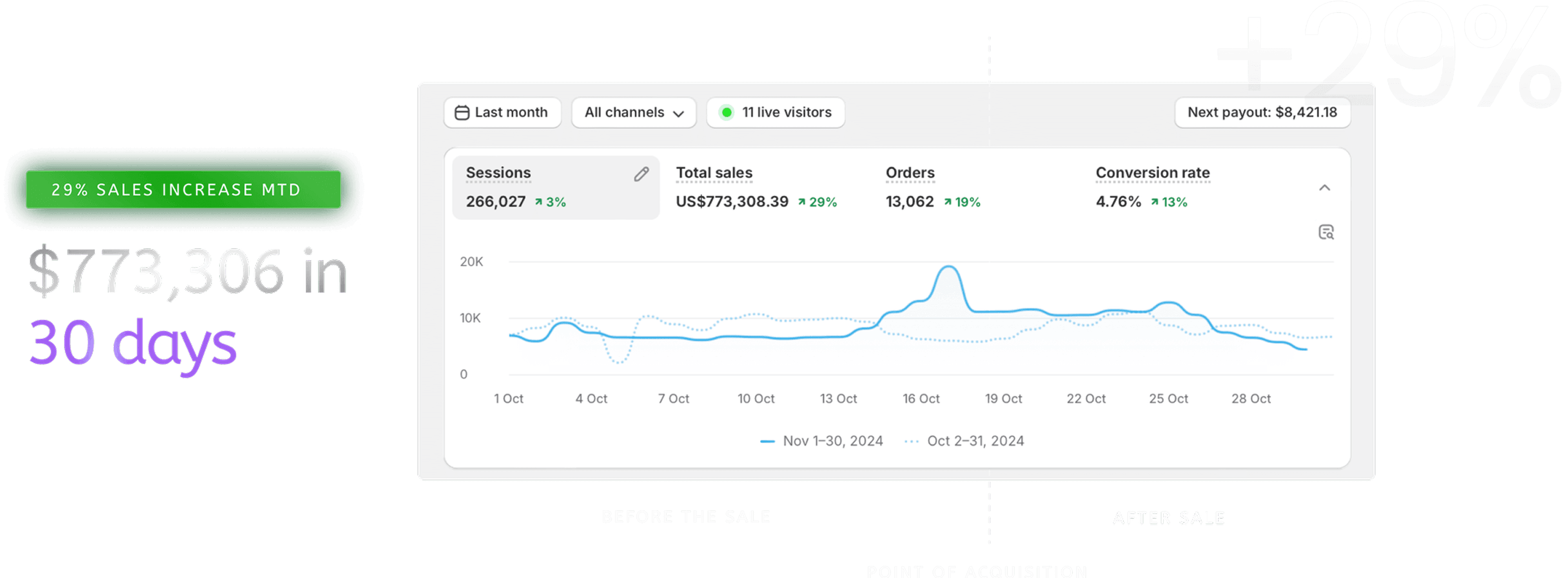Click the Sessions value 266,027

[495, 202]
